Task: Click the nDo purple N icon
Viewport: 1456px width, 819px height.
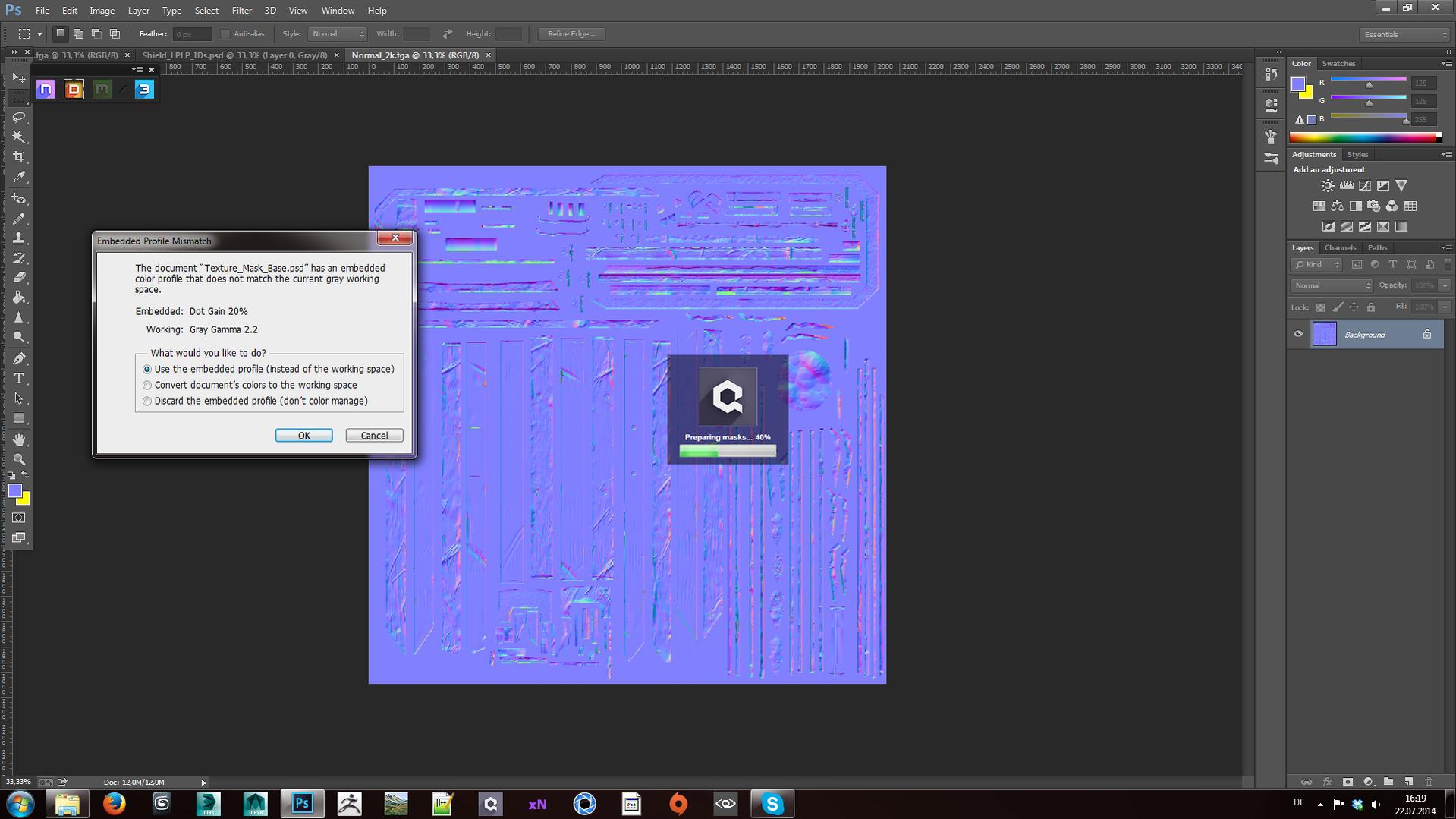Action: tap(46, 90)
